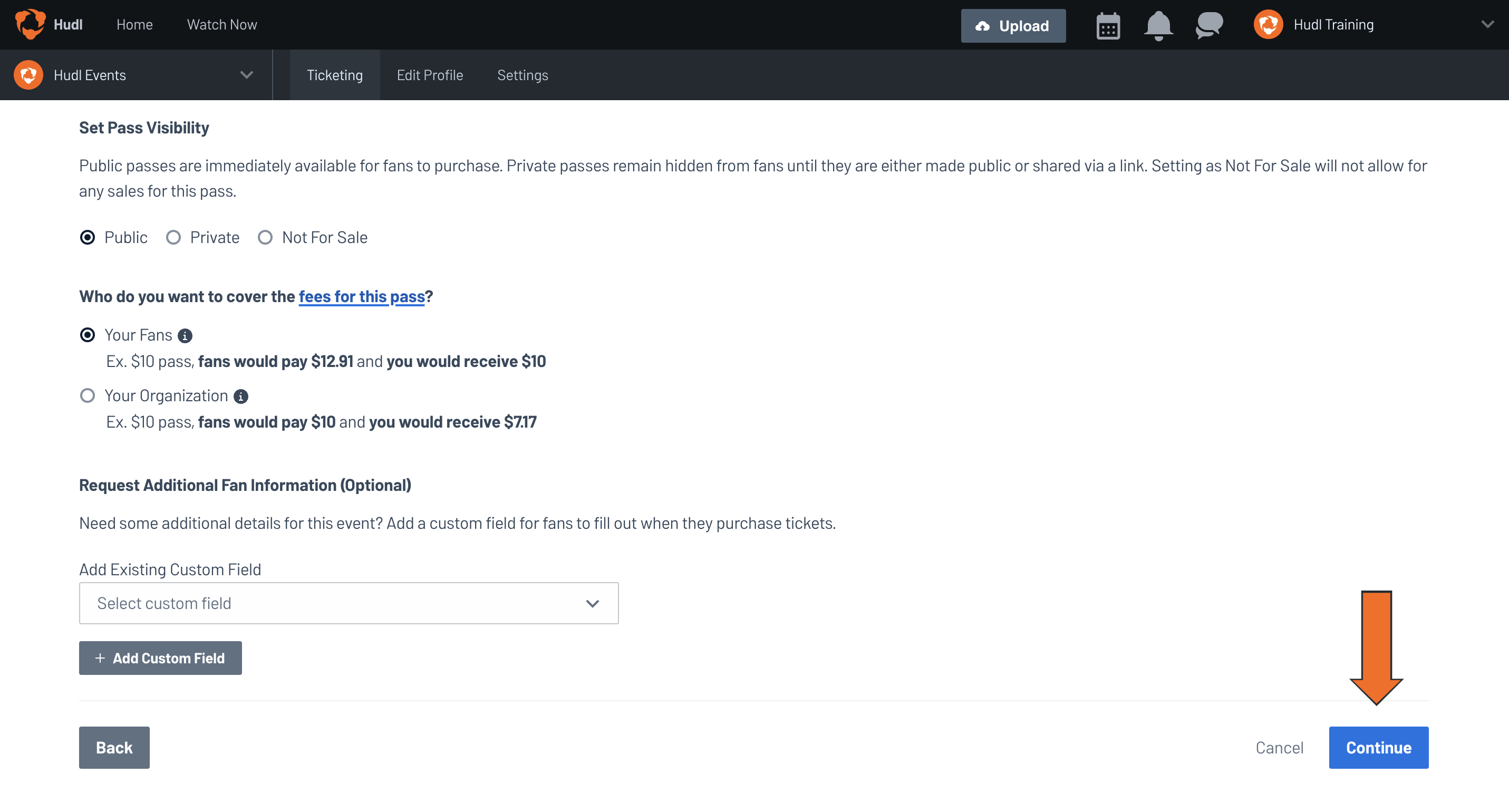
Task: Switch to the Edit Profile tab
Action: 429,74
